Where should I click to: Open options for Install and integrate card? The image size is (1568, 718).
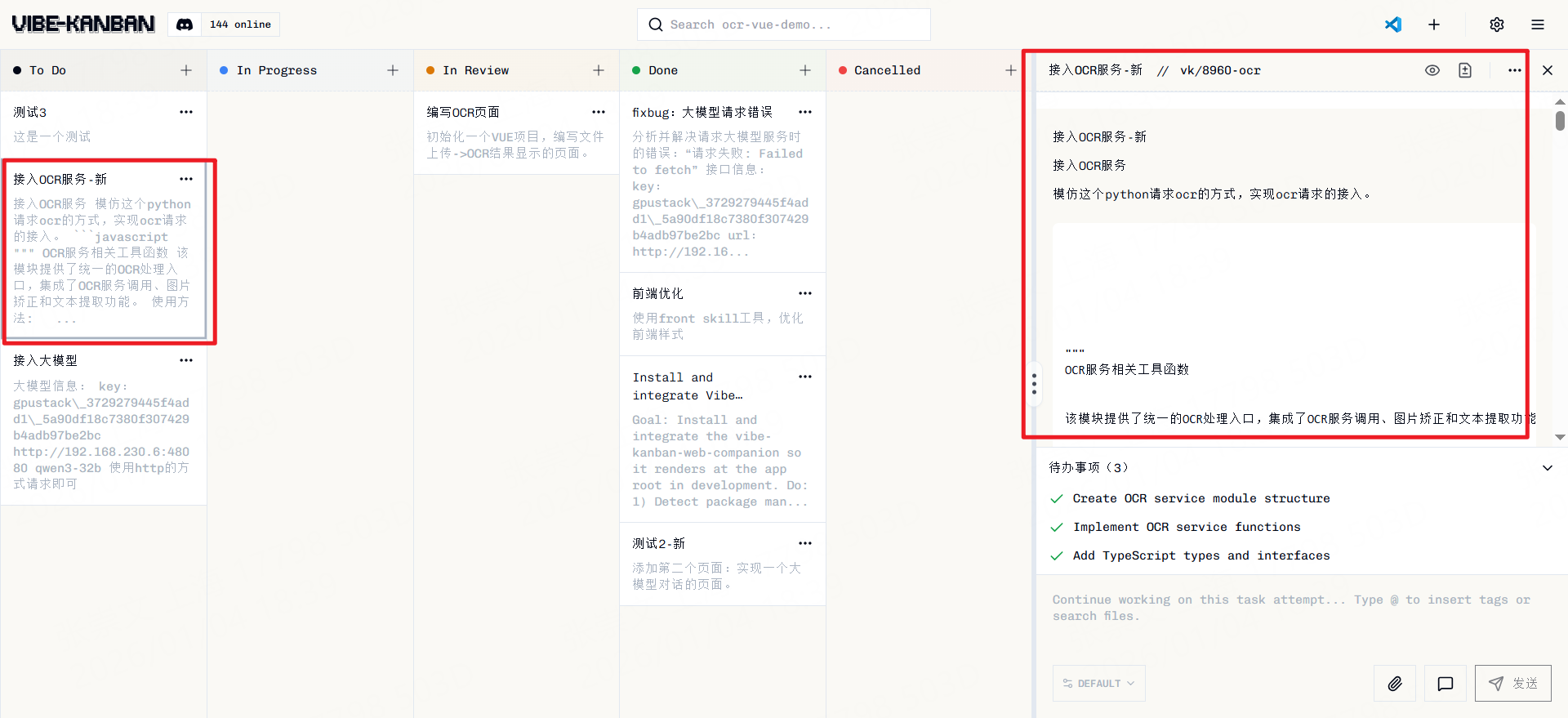pyautogui.click(x=805, y=377)
